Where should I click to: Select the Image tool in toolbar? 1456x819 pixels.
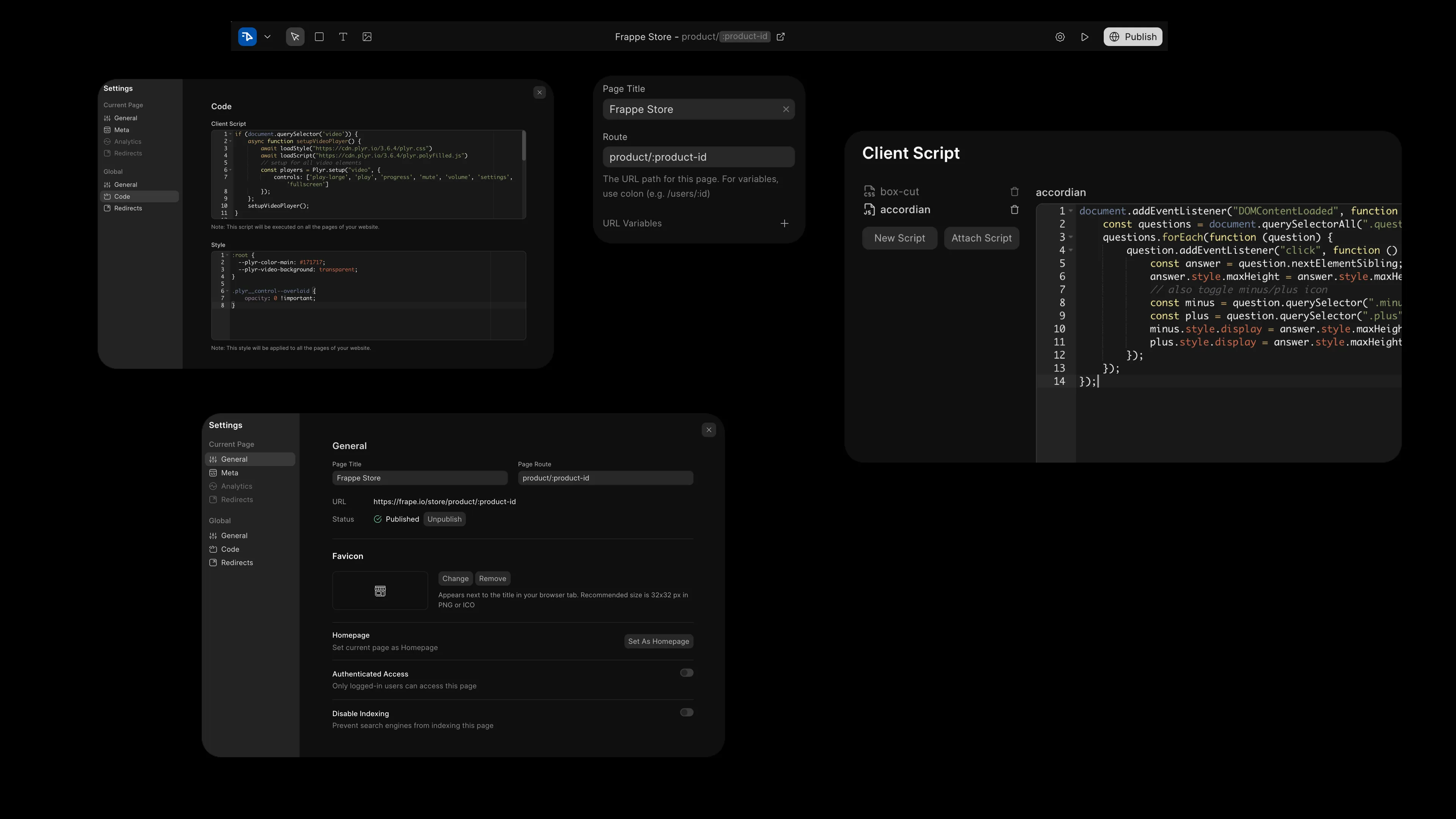tap(367, 37)
